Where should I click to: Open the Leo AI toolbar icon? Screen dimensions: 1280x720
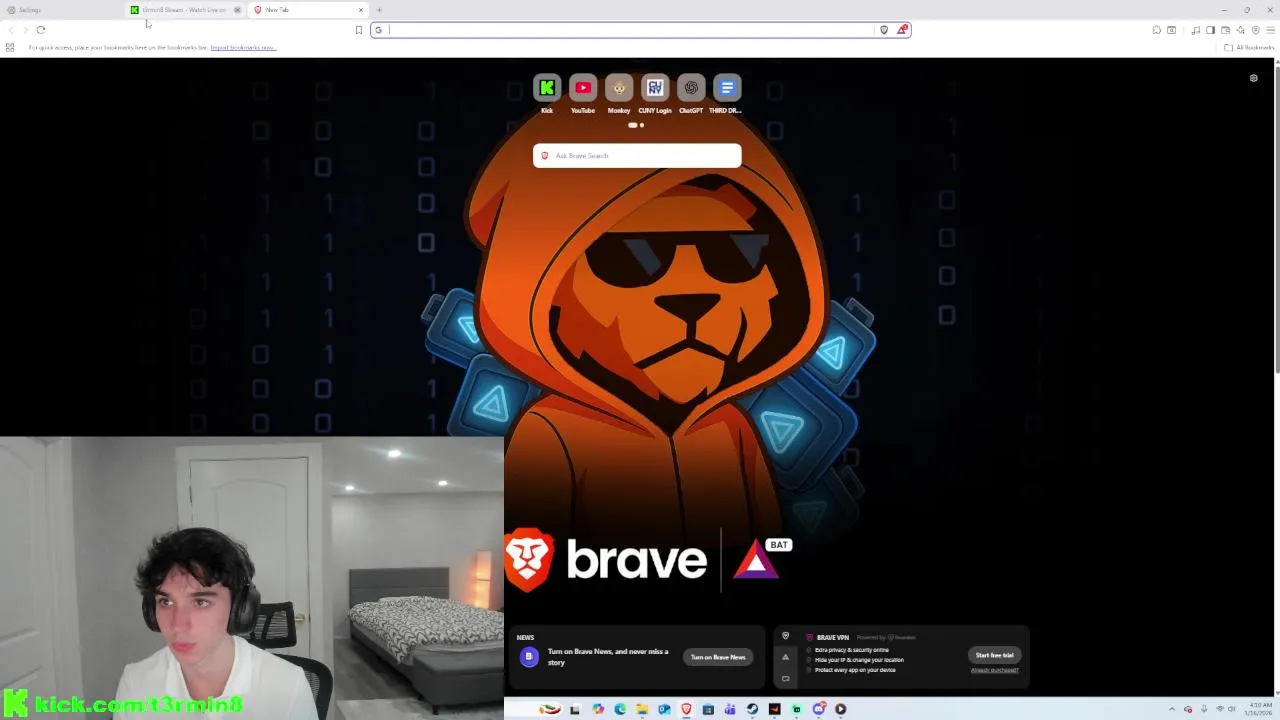1240,30
